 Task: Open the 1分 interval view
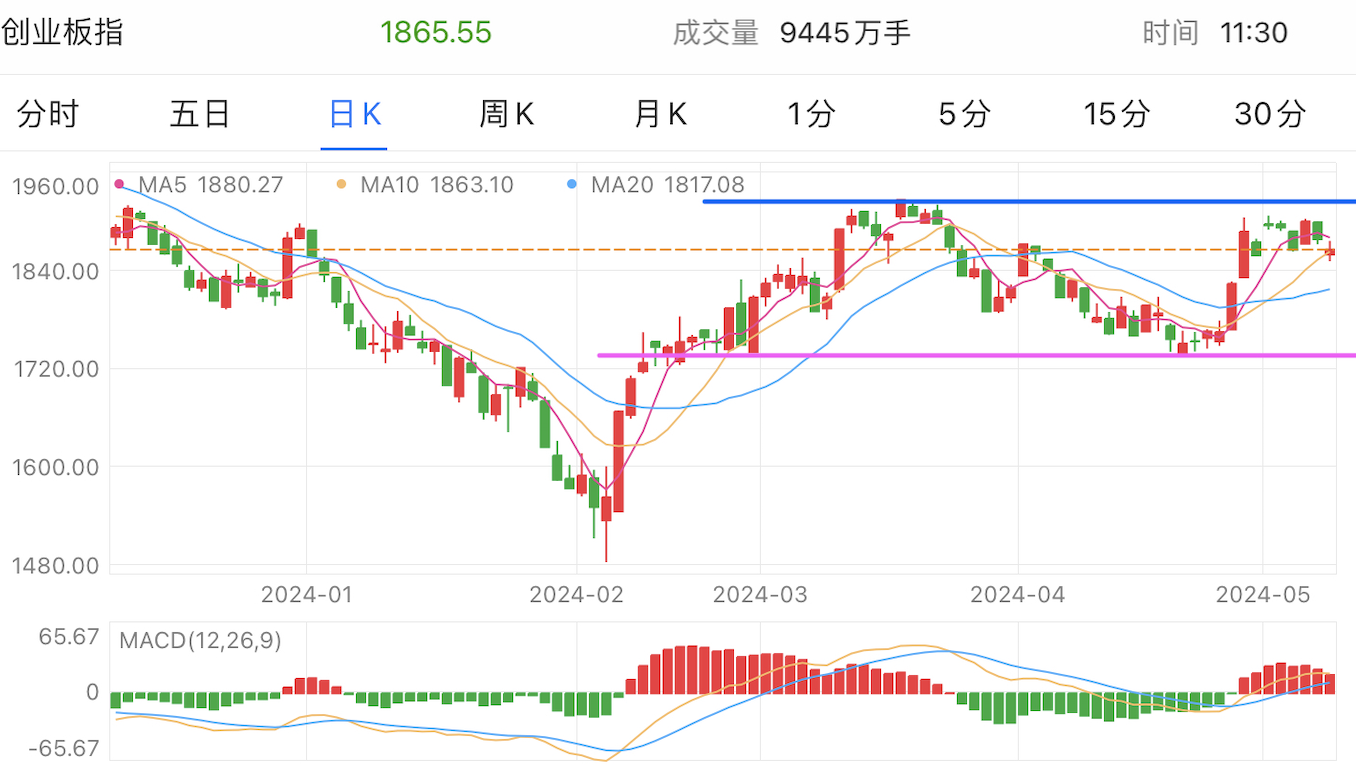pyautogui.click(x=811, y=114)
